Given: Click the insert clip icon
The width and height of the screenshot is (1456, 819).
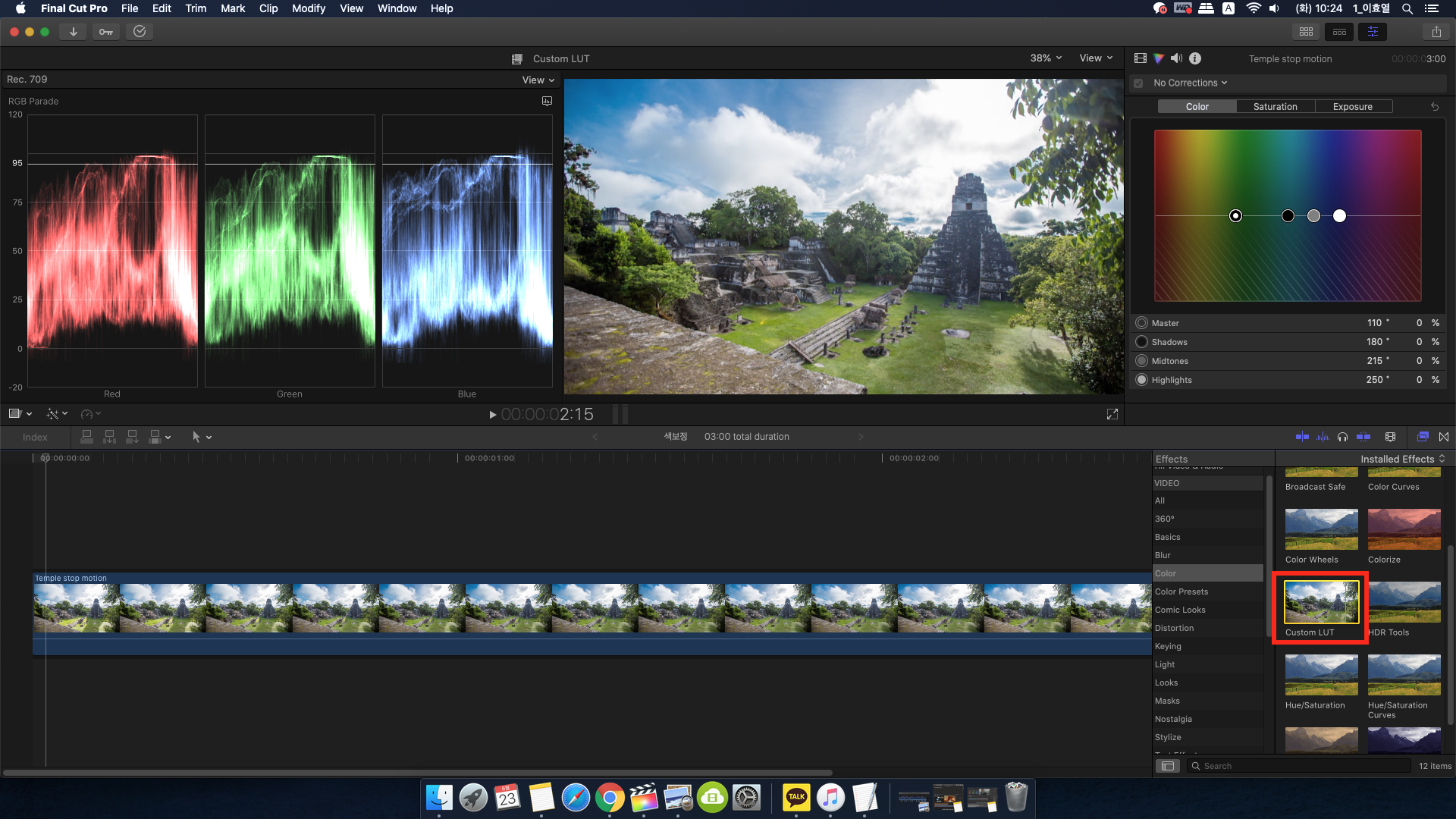Looking at the screenshot, I should point(109,437).
